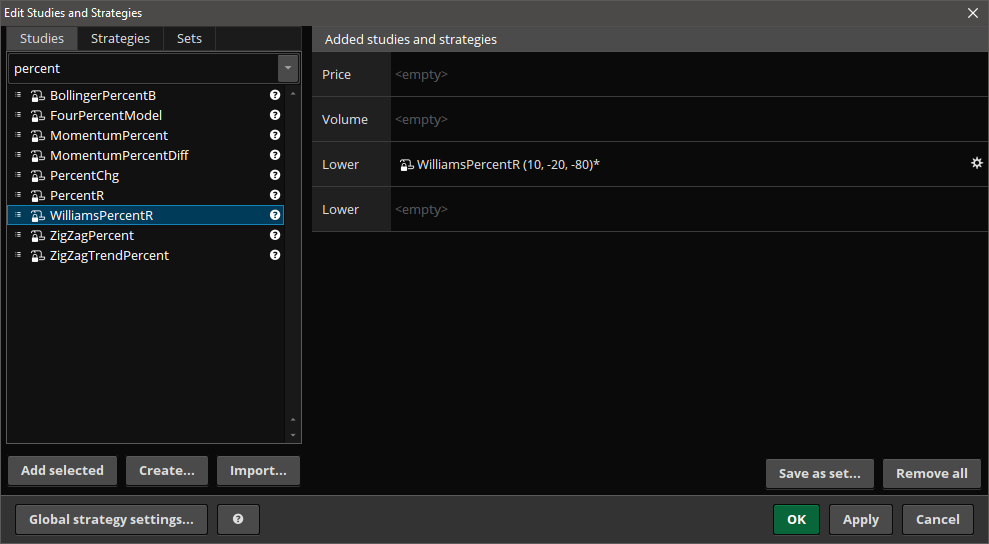The image size is (989, 544).
Task: Click Add selected button
Action: click(x=62, y=471)
